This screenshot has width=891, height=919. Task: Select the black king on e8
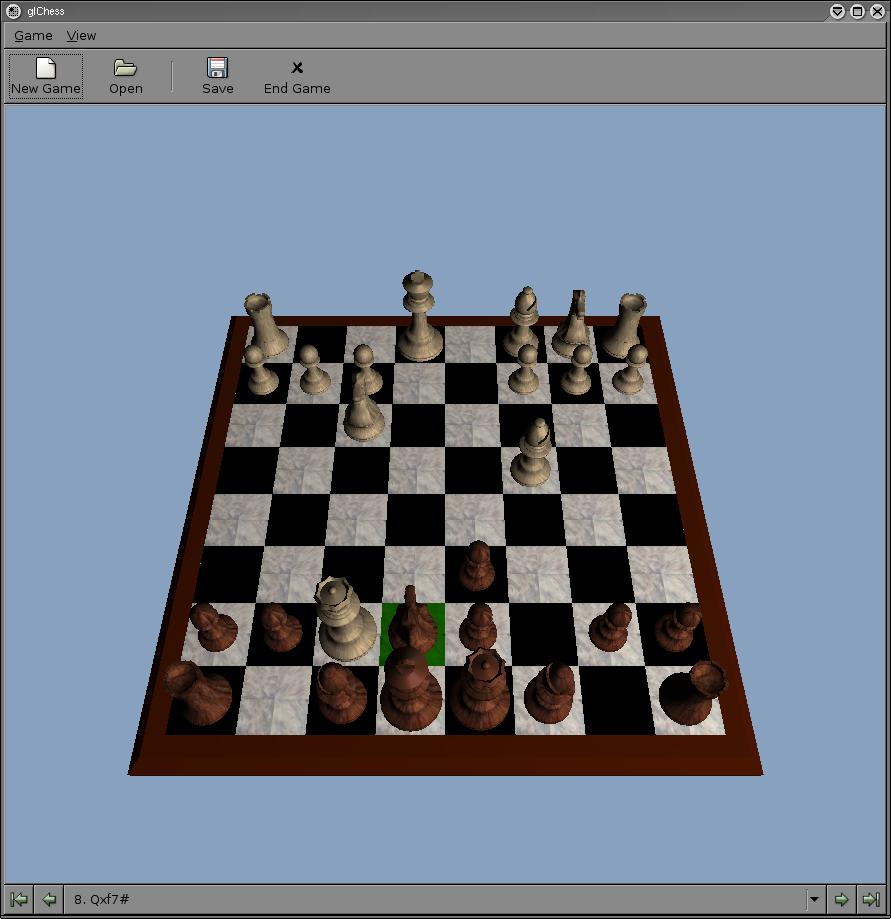coord(410,689)
